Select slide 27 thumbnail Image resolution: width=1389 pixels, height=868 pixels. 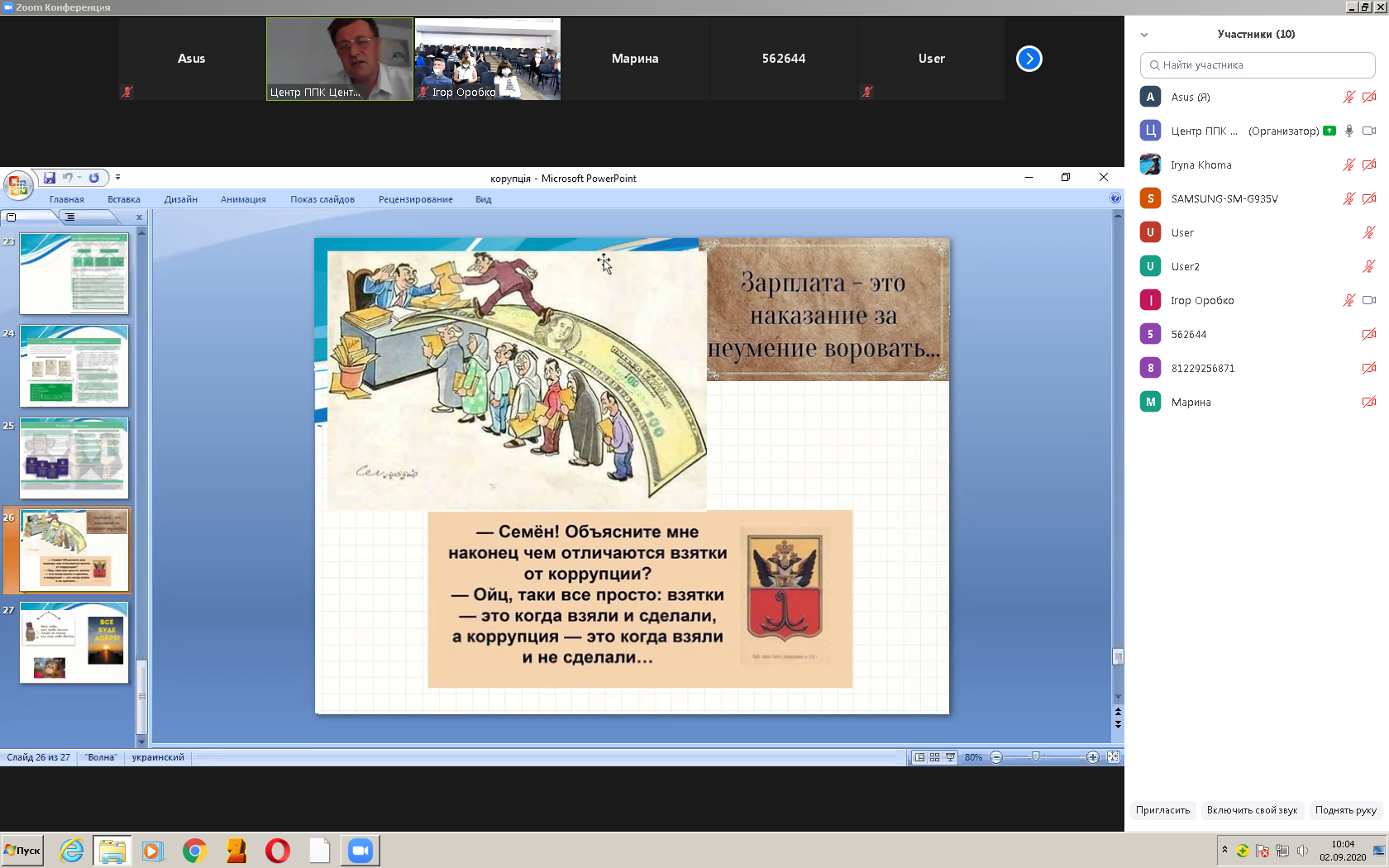(x=74, y=643)
